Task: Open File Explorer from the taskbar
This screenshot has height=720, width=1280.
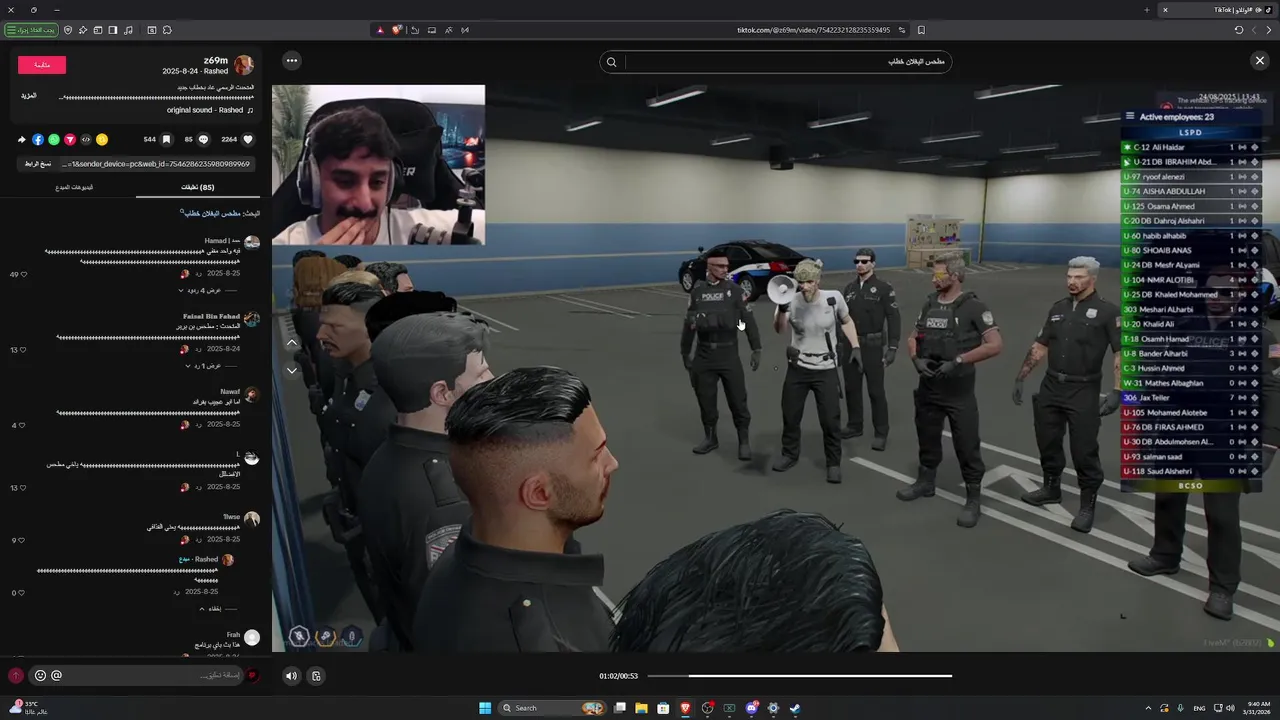Action: point(641,708)
